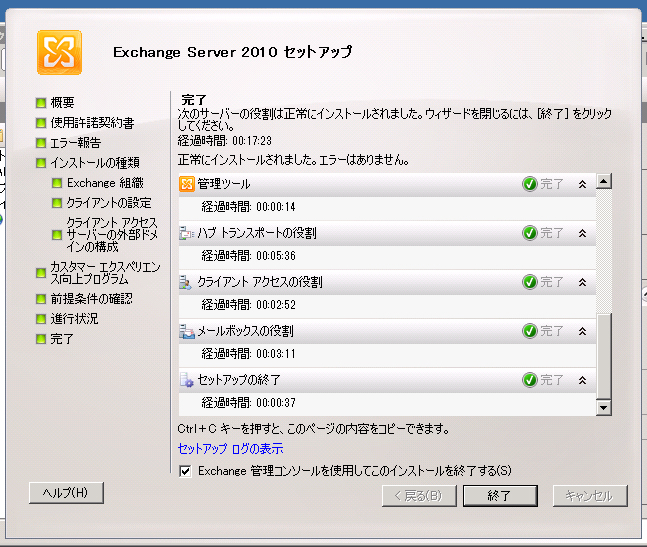The height and width of the screenshot is (547, 647).
Task: Select the インストールの種類 step label
Action: click(95, 163)
